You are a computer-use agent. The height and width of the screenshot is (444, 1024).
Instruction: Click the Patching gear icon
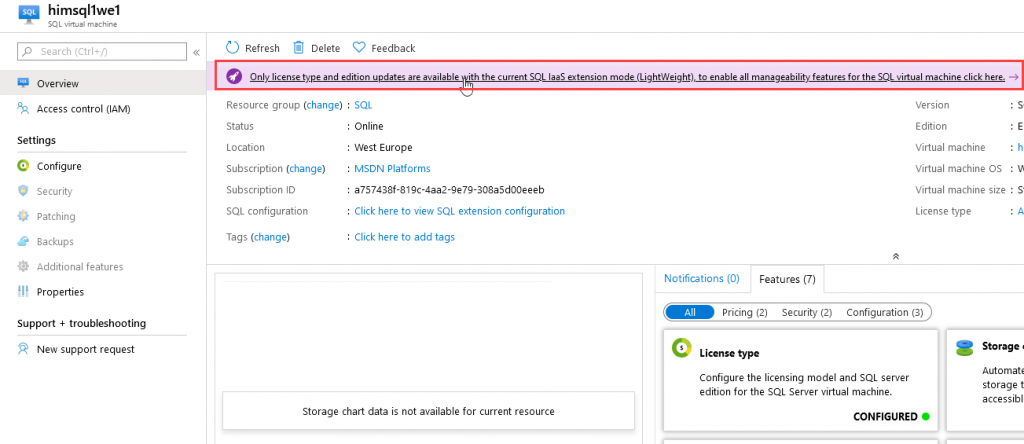24,216
